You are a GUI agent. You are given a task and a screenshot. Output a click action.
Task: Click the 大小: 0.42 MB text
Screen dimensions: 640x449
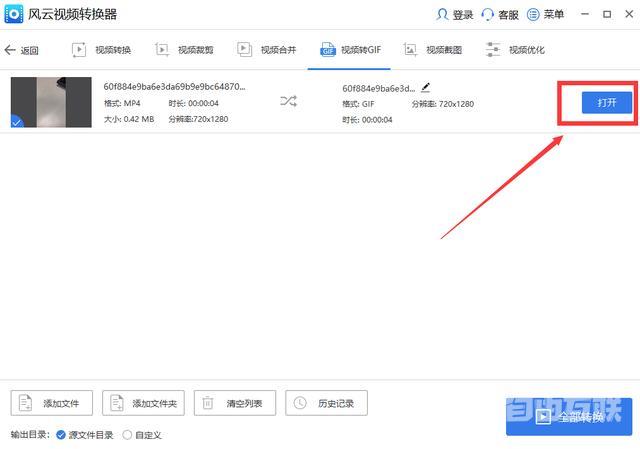coord(129,119)
